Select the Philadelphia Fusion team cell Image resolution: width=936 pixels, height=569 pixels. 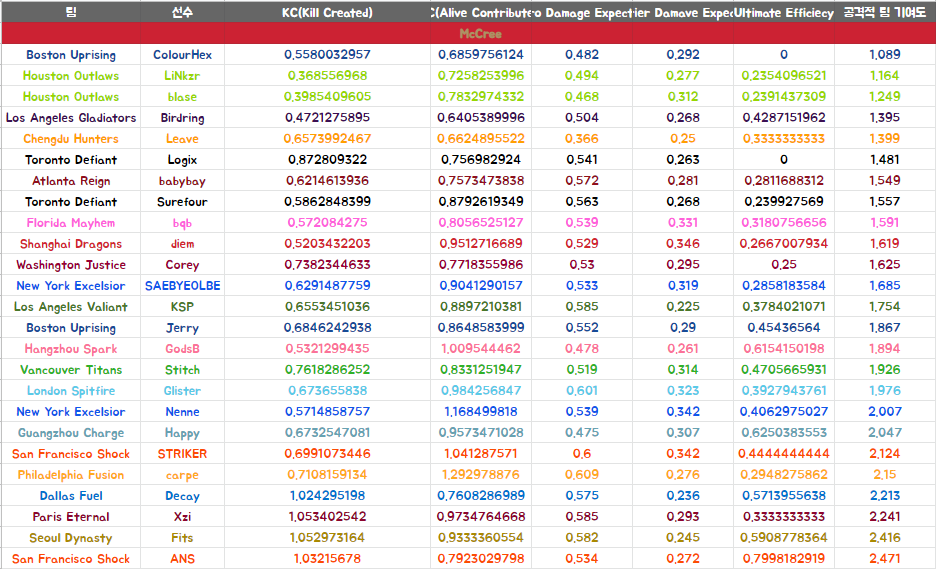pos(71,475)
